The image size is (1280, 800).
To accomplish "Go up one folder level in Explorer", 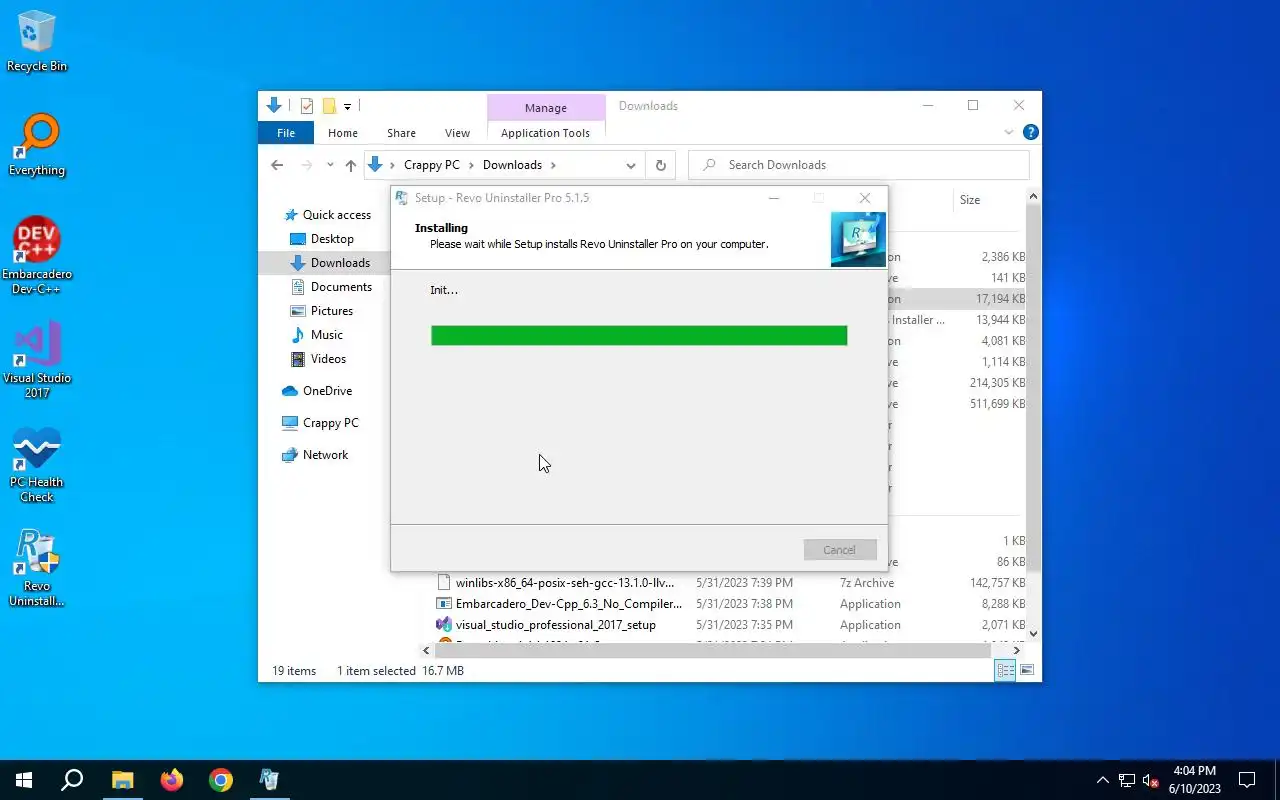I will 350,165.
